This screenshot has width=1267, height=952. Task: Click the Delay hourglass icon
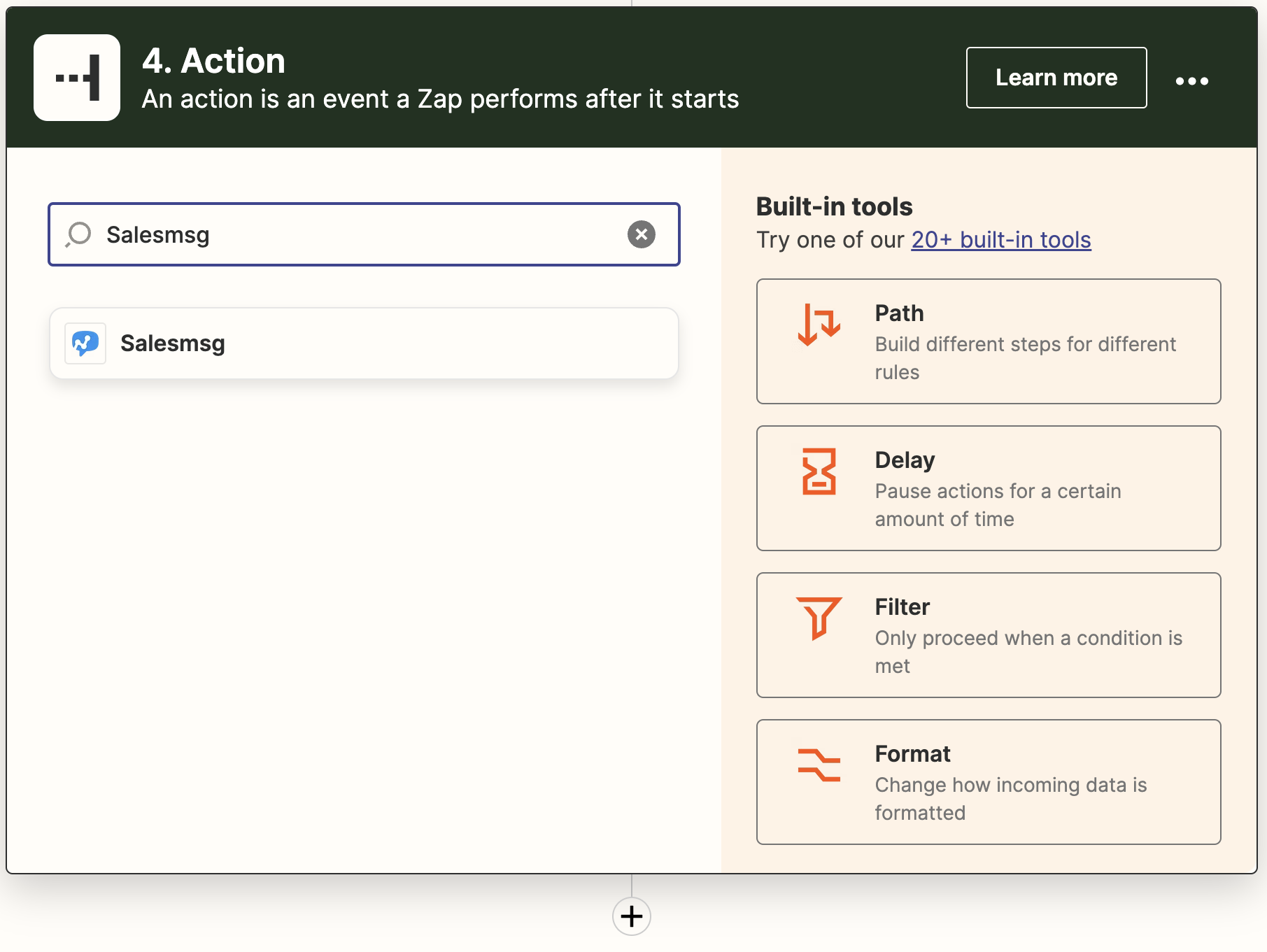(819, 471)
